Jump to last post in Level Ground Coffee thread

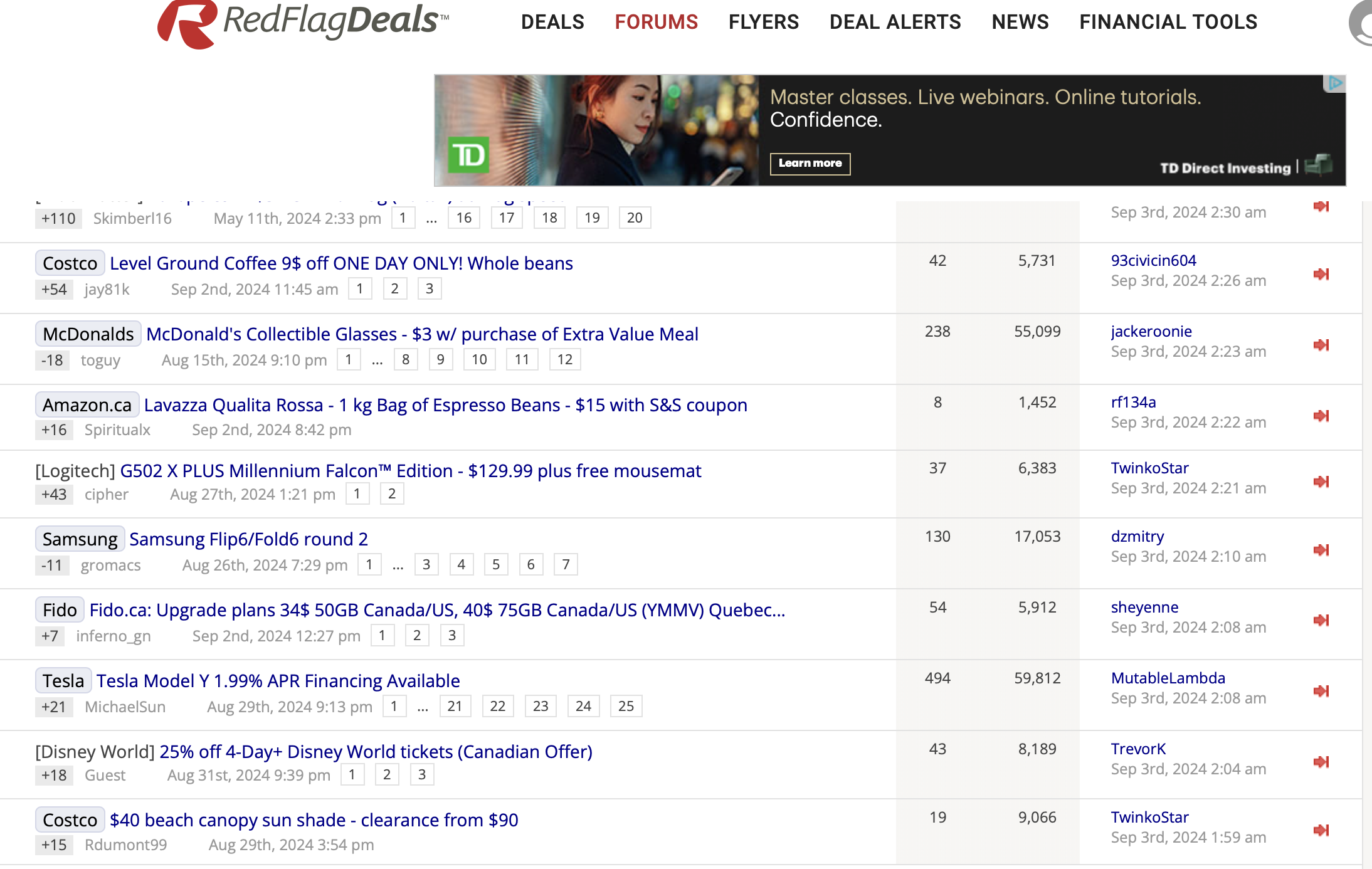click(1321, 274)
